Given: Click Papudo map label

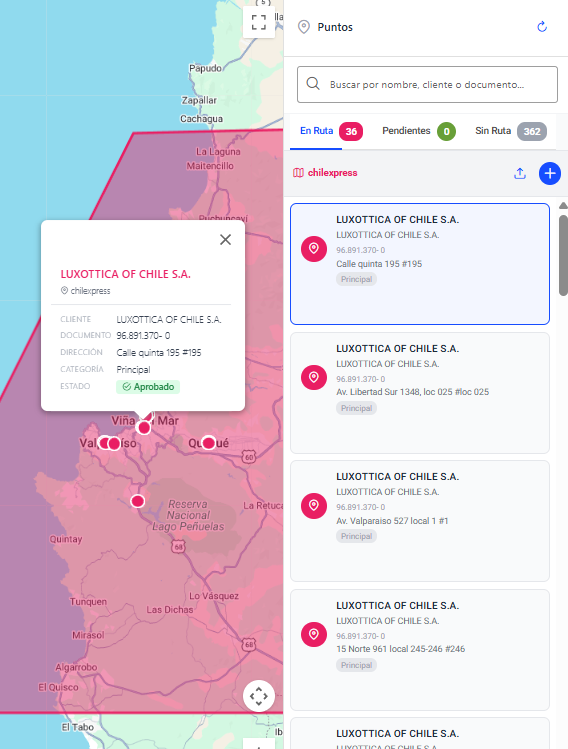Looking at the screenshot, I should tap(205, 68).
